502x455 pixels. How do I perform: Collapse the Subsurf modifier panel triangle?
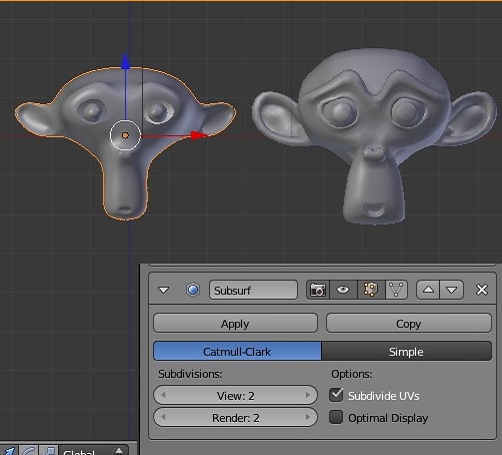163,290
